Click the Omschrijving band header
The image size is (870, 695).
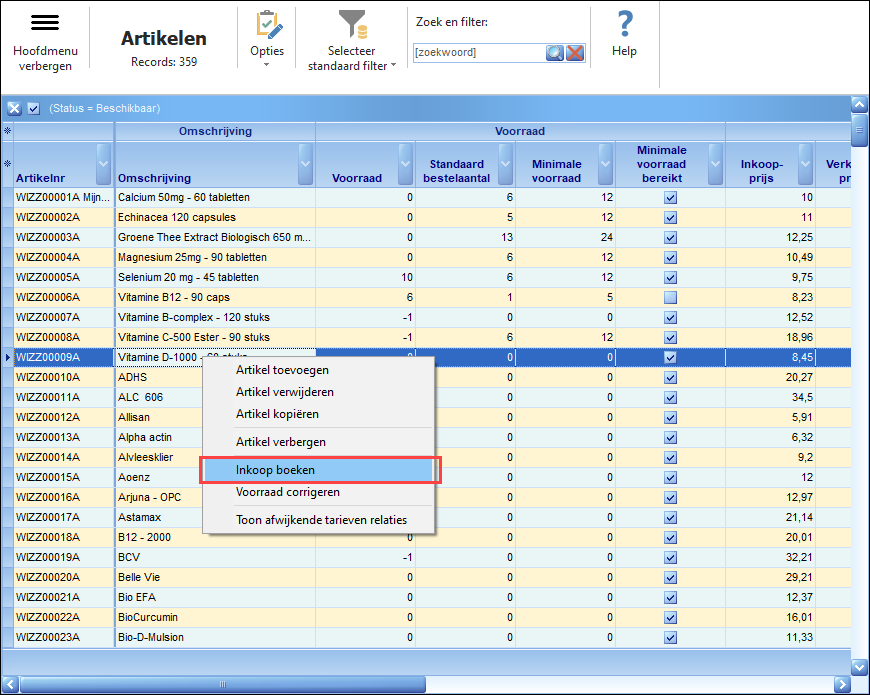215,131
